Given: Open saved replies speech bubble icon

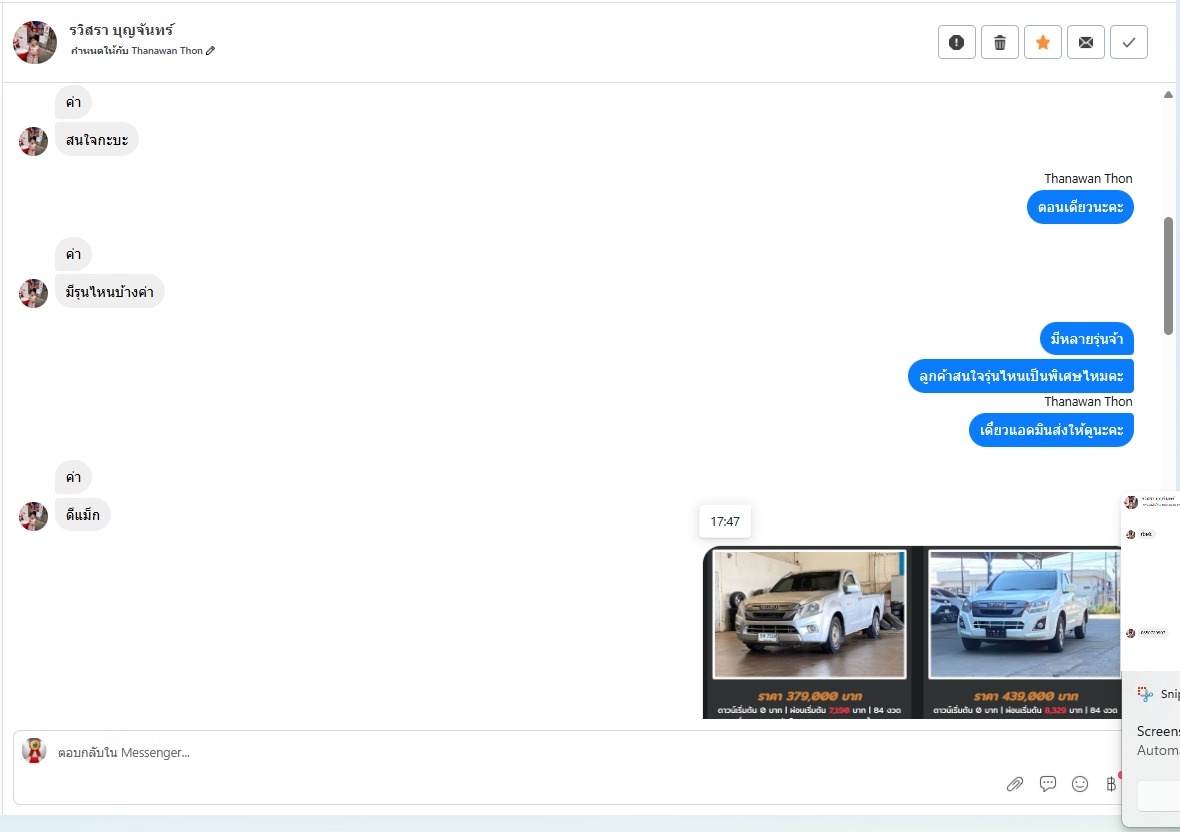Looking at the screenshot, I should tap(1048, 784).
